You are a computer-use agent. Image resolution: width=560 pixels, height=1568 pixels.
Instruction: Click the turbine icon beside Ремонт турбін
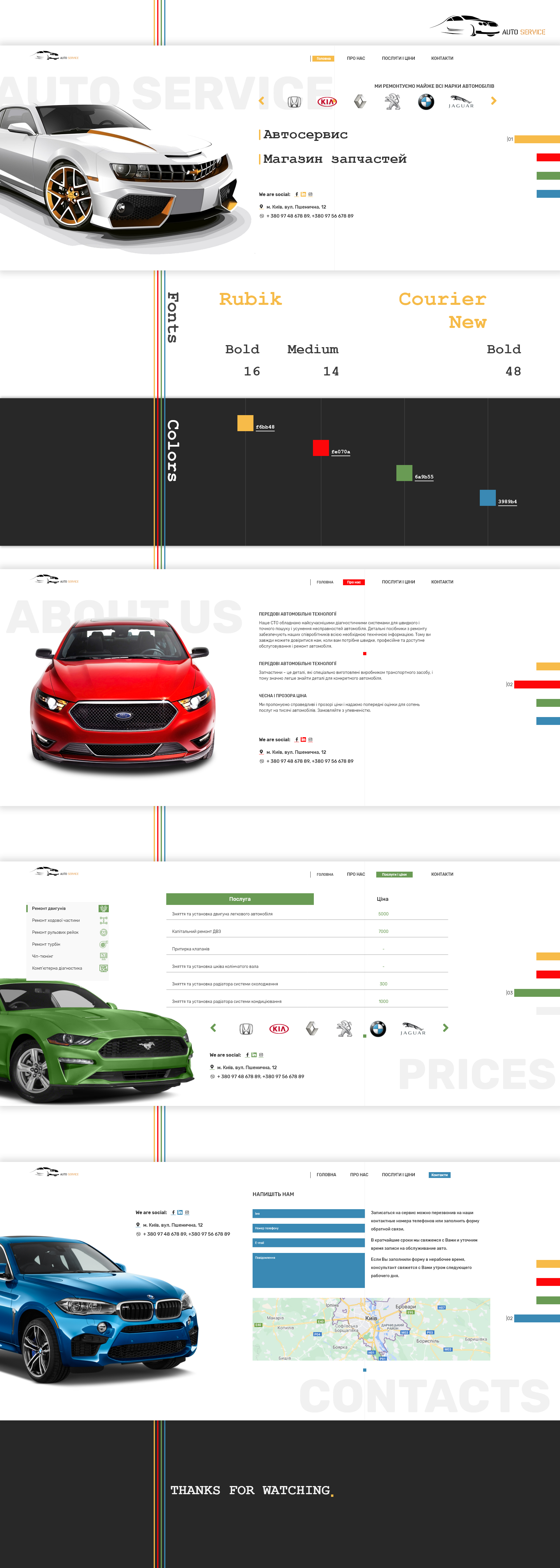pos(104,944)
